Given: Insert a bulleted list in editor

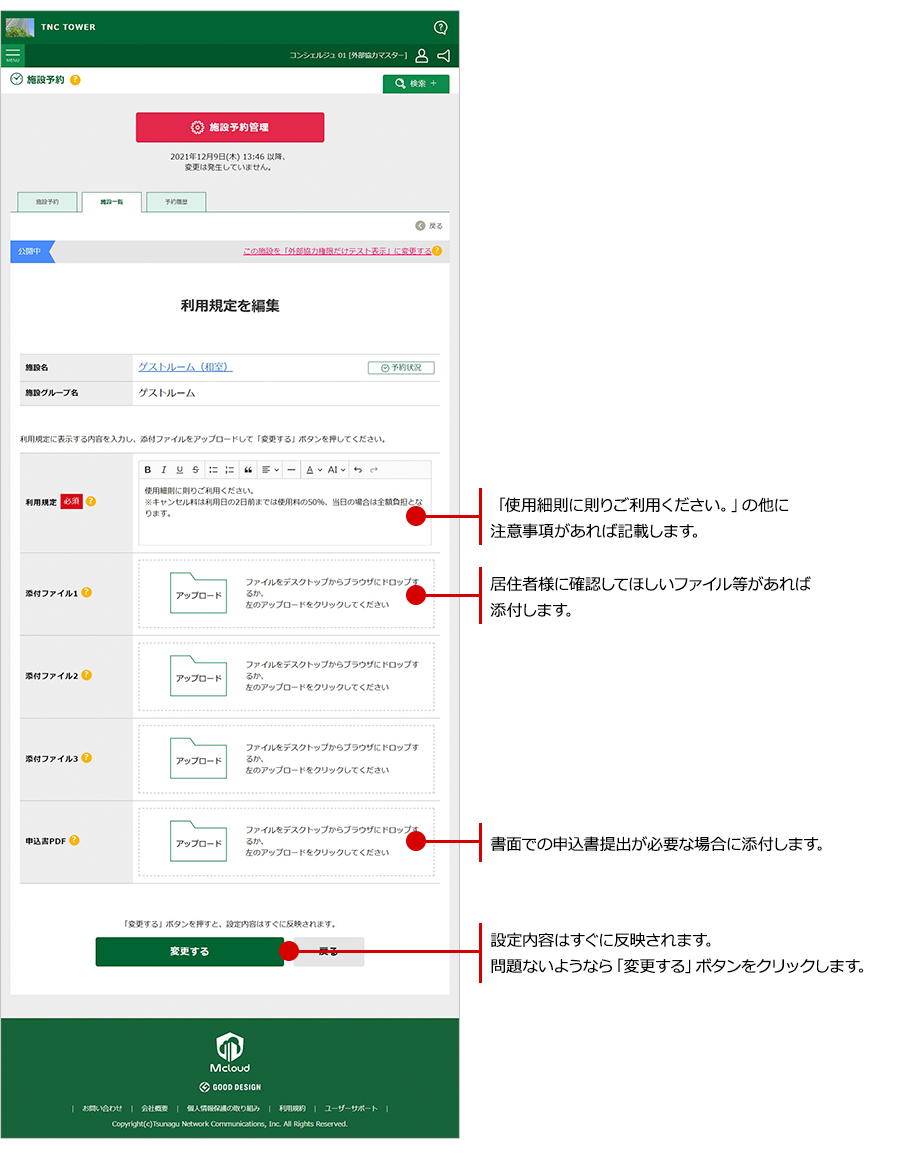Looking at the screenshot, I should 213,469.
